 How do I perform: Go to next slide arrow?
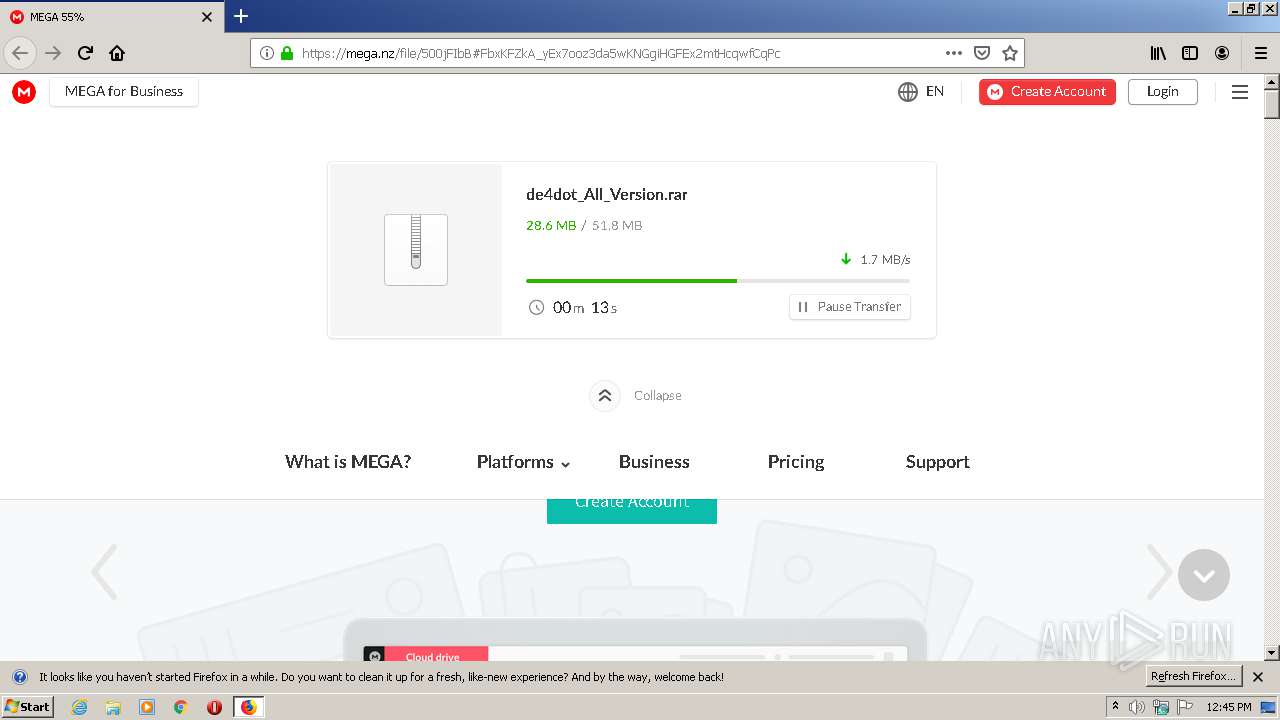(x=1159, y=572)
